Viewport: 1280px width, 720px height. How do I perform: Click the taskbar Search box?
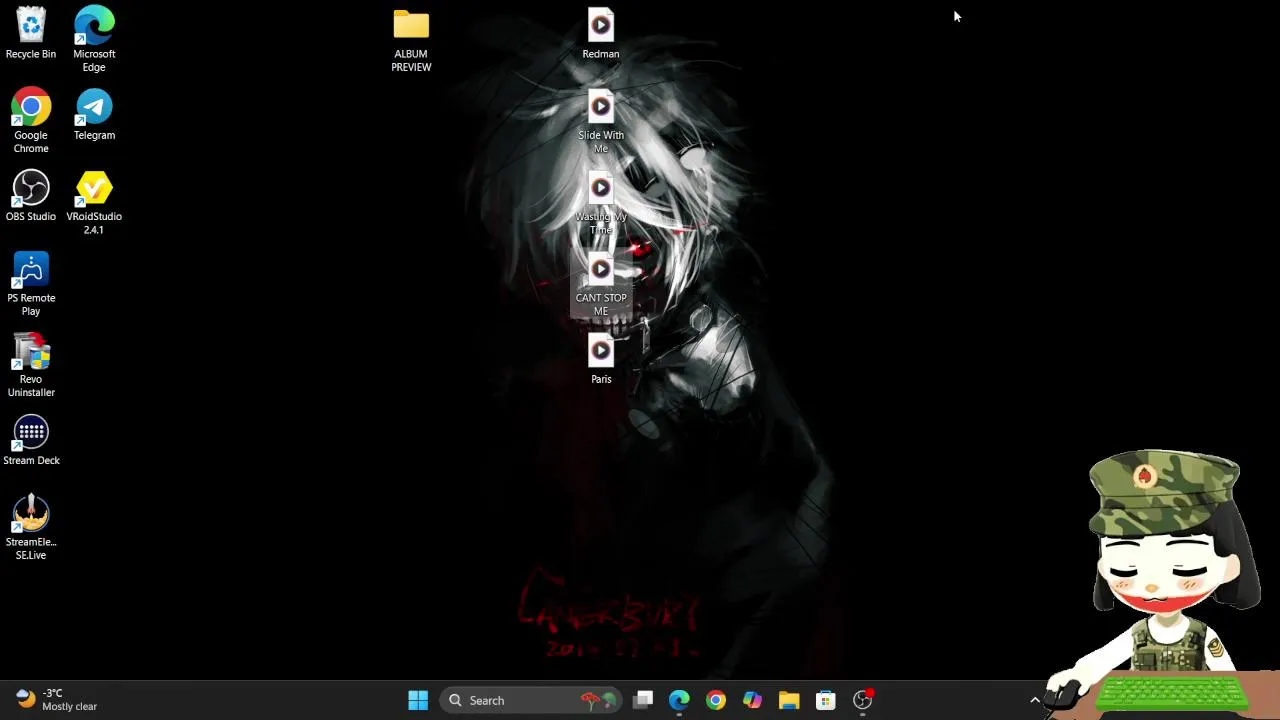[531, 700]
